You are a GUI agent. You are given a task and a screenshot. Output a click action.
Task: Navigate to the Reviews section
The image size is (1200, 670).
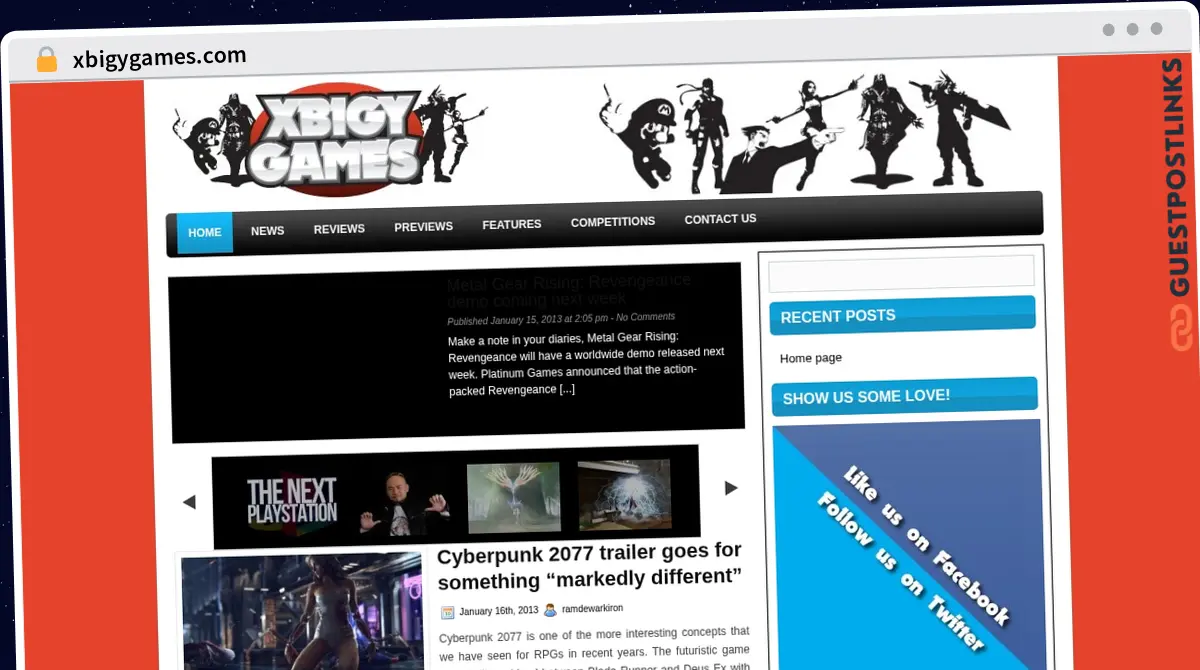point(339,229)
